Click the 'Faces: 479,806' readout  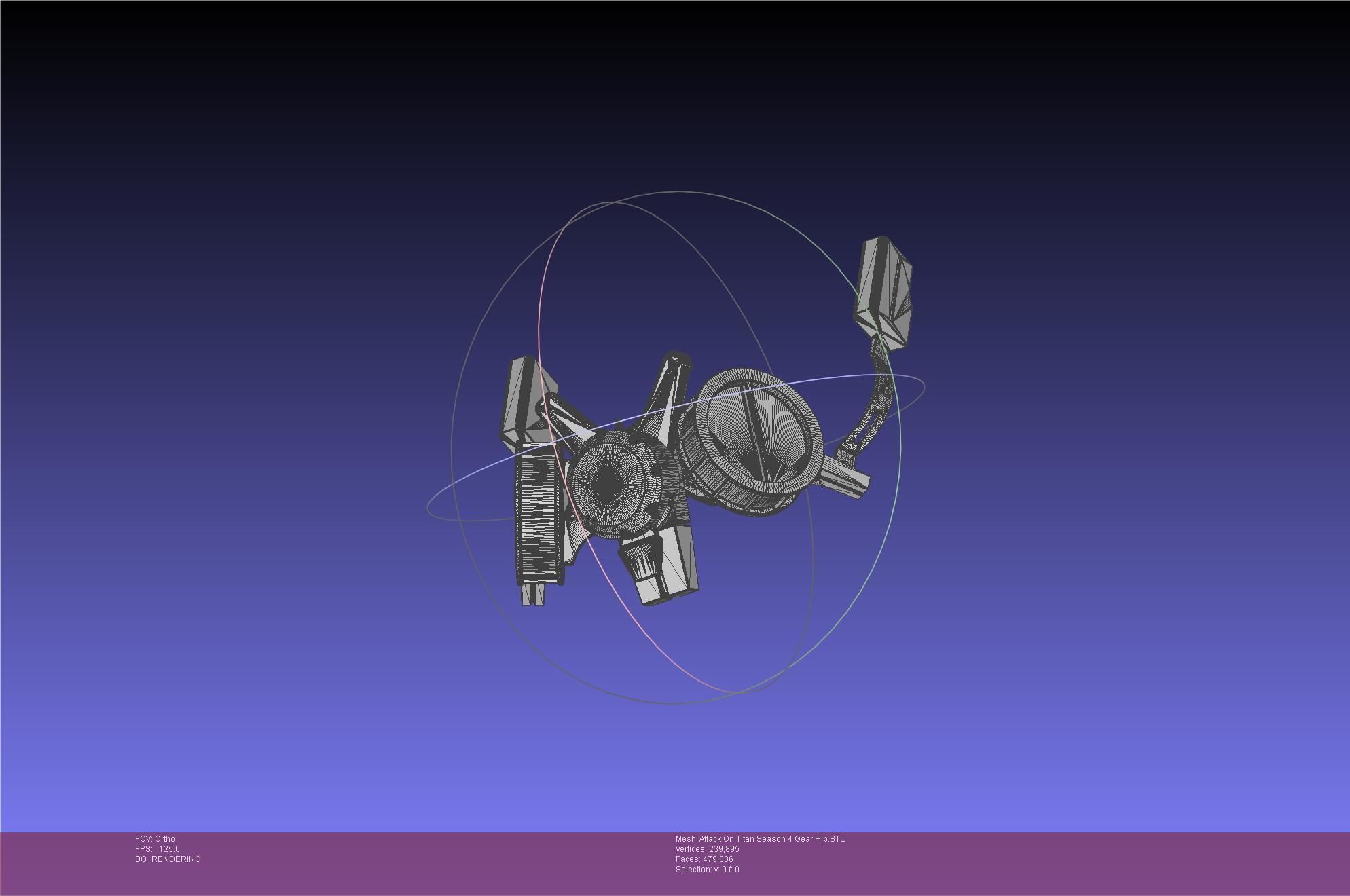[x=704, y=859]
